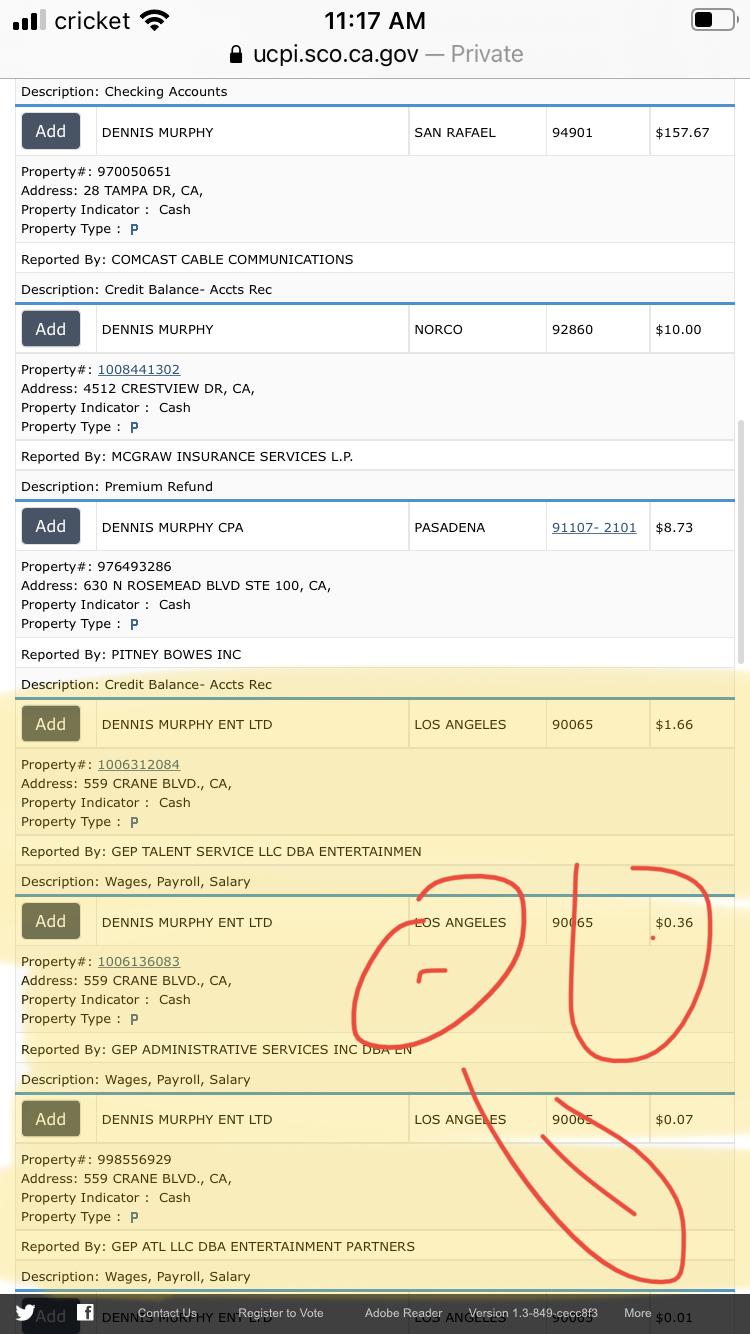Select the PASADENA city cell

(477, 527)
